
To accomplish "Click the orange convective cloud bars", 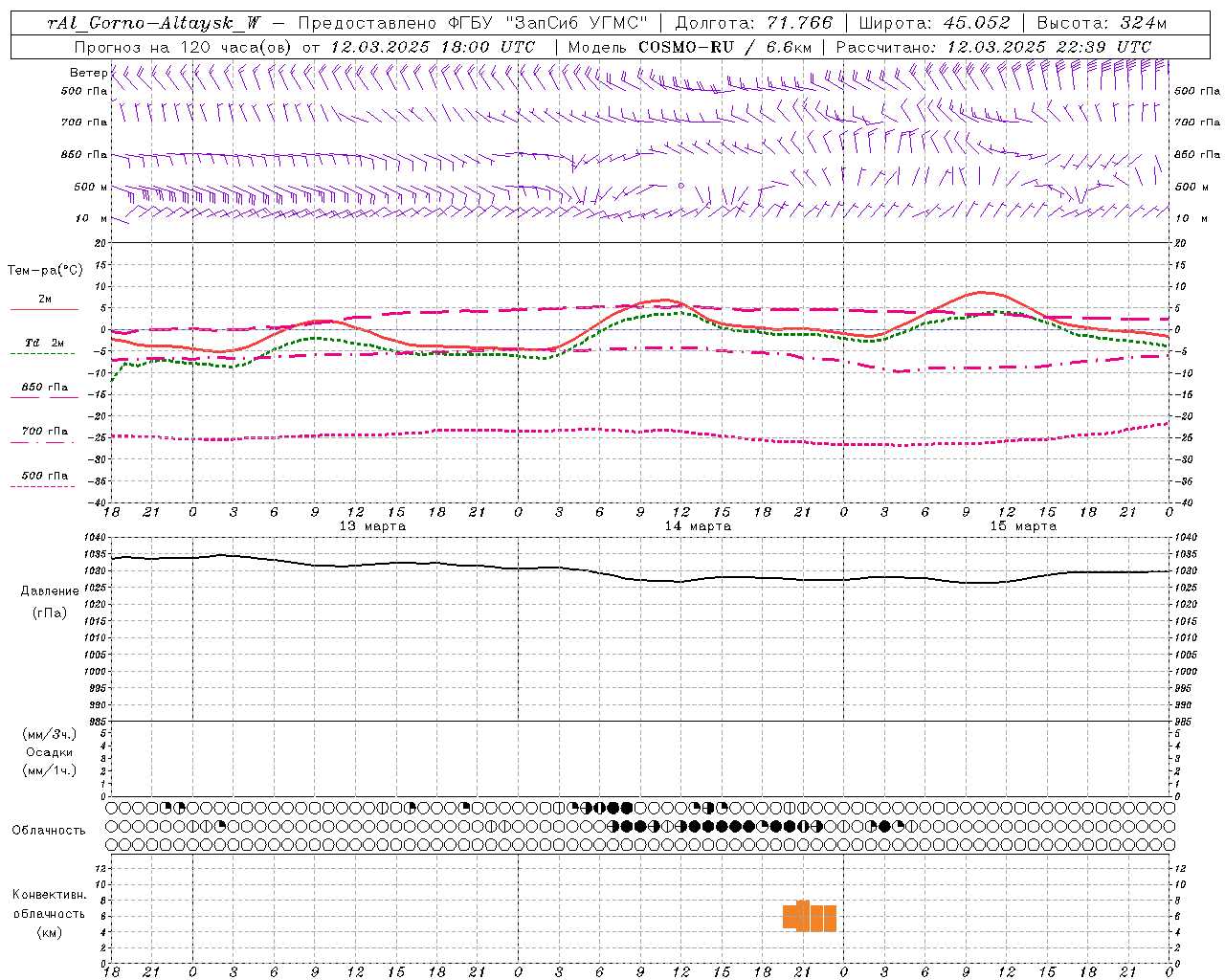I will point(810,917).
